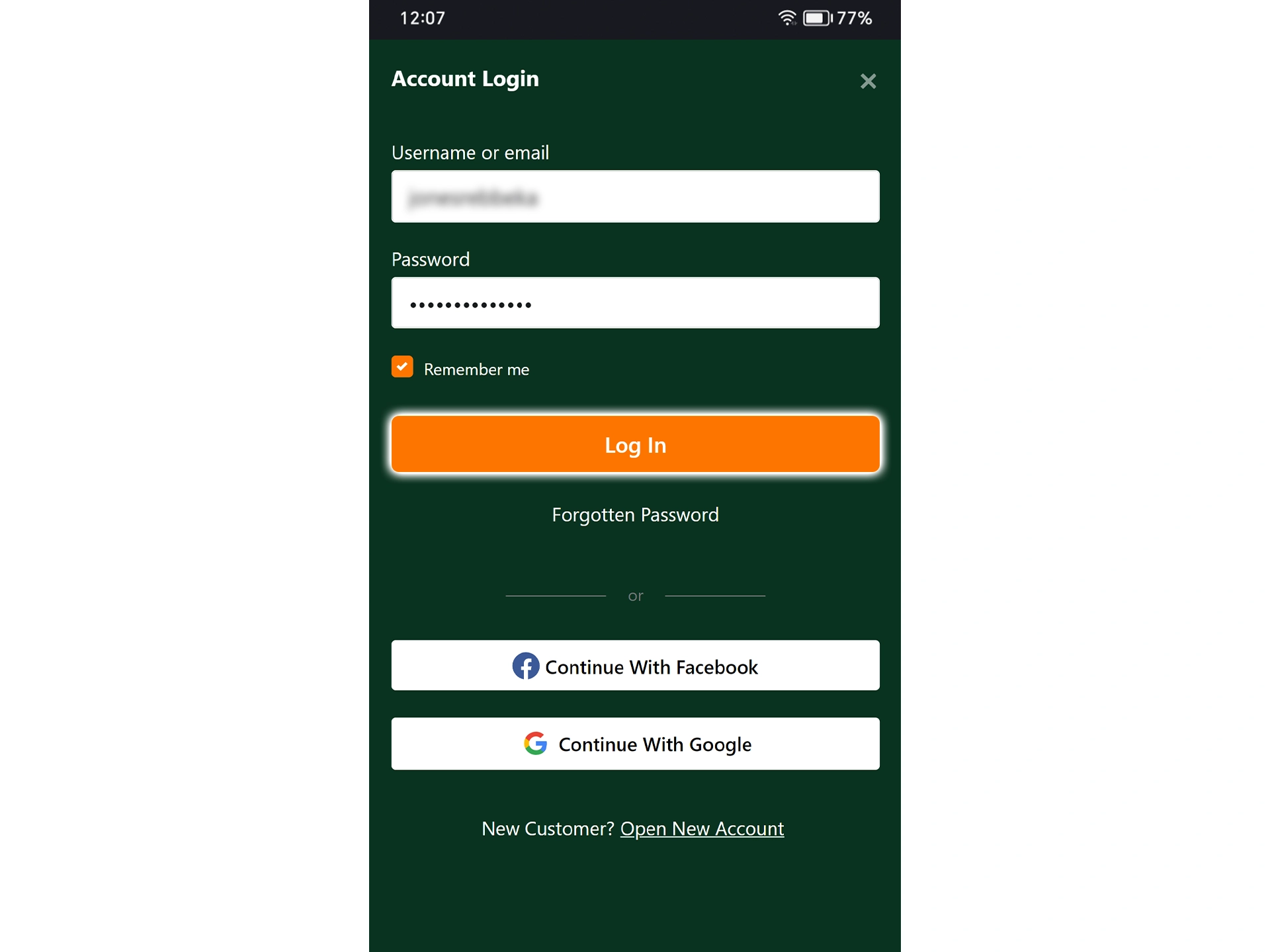Click the Google logo button
The height and width of the screenshot is (952, 1270).
pyautogui.click(x=536, y=744)
